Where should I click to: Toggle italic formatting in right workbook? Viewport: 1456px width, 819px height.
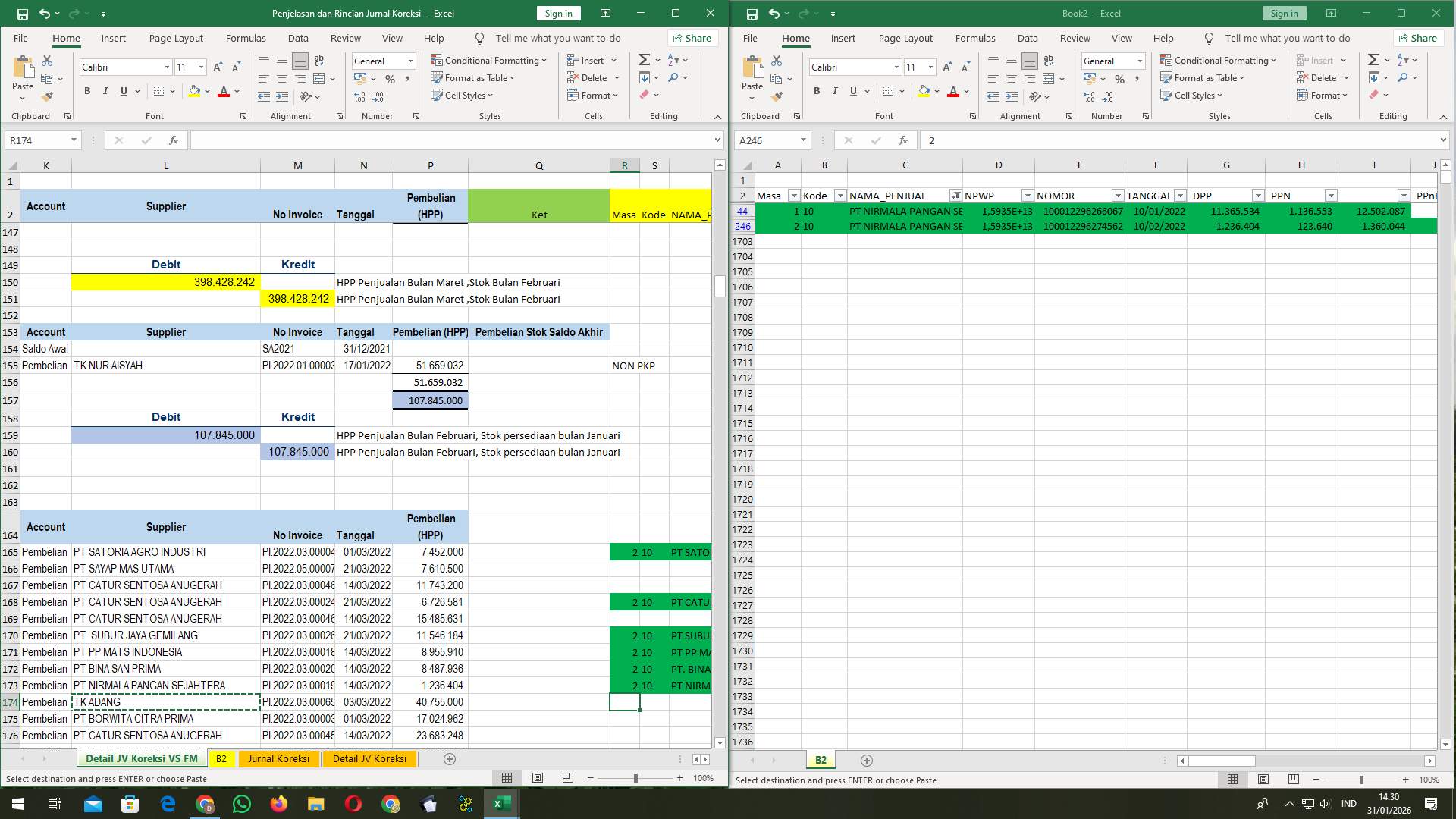(834, 90)
